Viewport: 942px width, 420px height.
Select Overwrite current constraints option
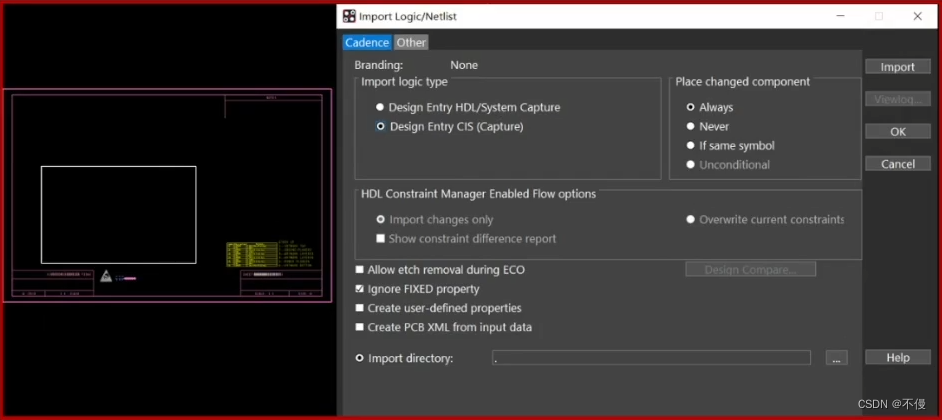(691, 220)
